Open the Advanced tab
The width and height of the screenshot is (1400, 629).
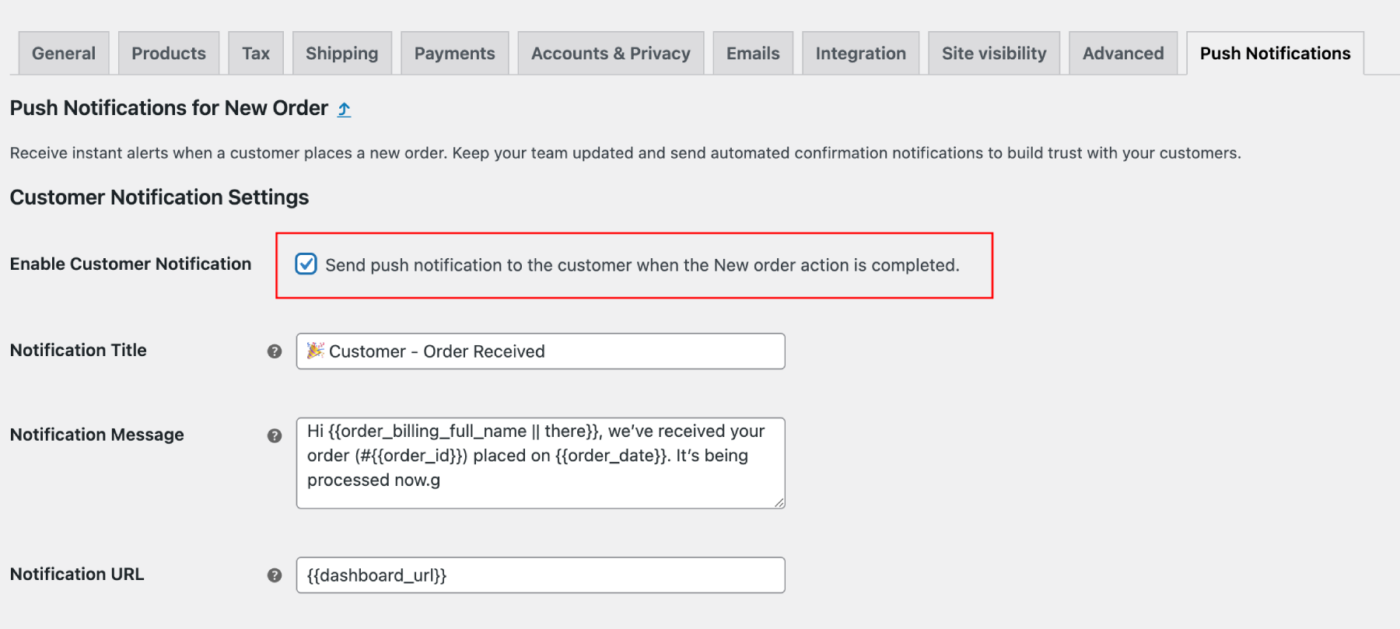[1123, 54]
